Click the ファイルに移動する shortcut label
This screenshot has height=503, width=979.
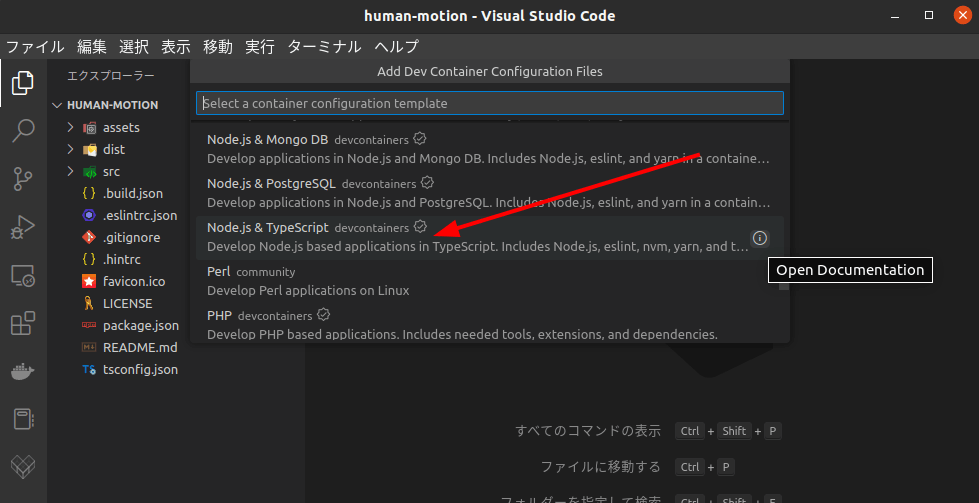coord(600,467)
